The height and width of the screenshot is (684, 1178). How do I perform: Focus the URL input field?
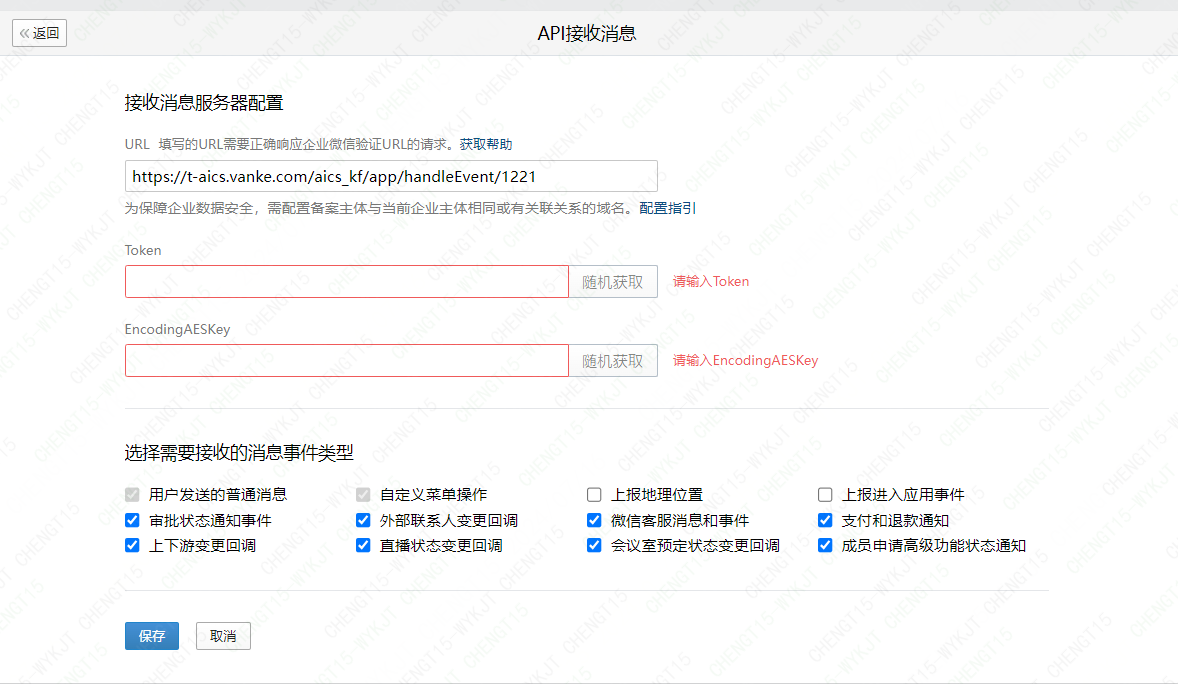[391, 176]
